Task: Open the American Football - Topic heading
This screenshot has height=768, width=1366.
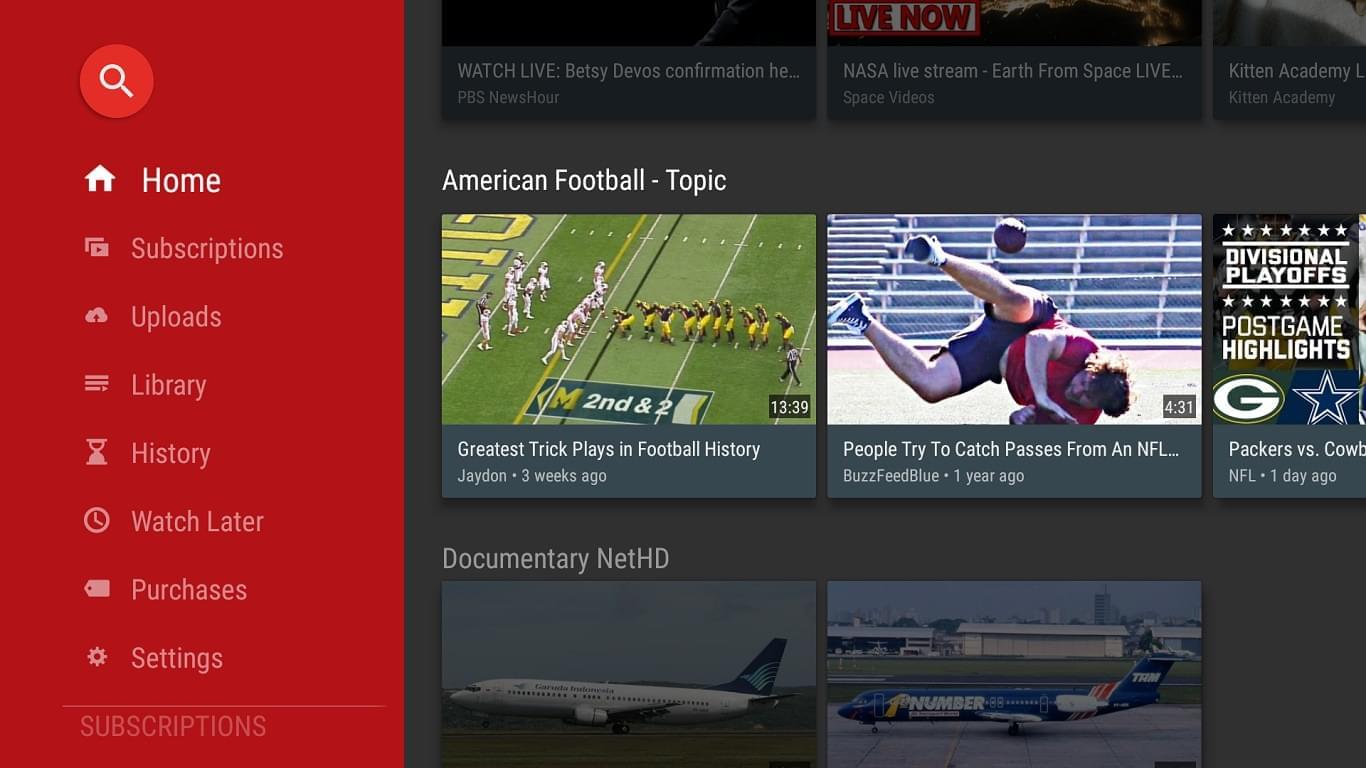Action: 584,181
